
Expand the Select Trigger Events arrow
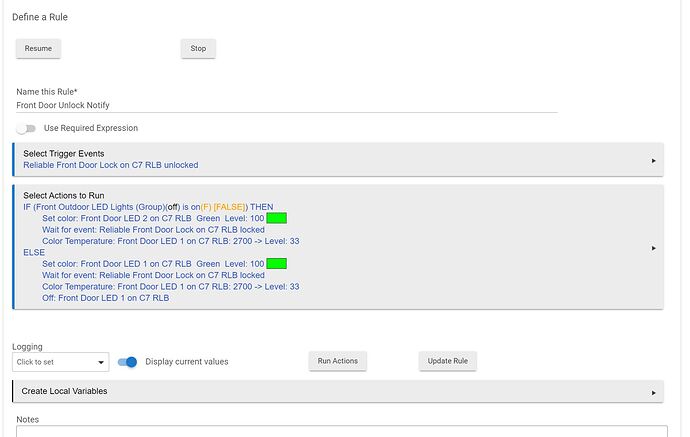point(653,161)
